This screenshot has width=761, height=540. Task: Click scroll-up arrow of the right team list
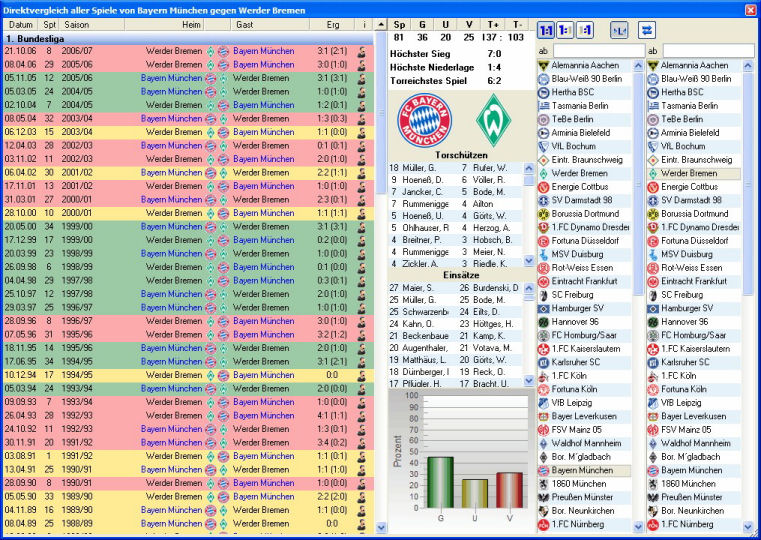(x=748, y=65)
